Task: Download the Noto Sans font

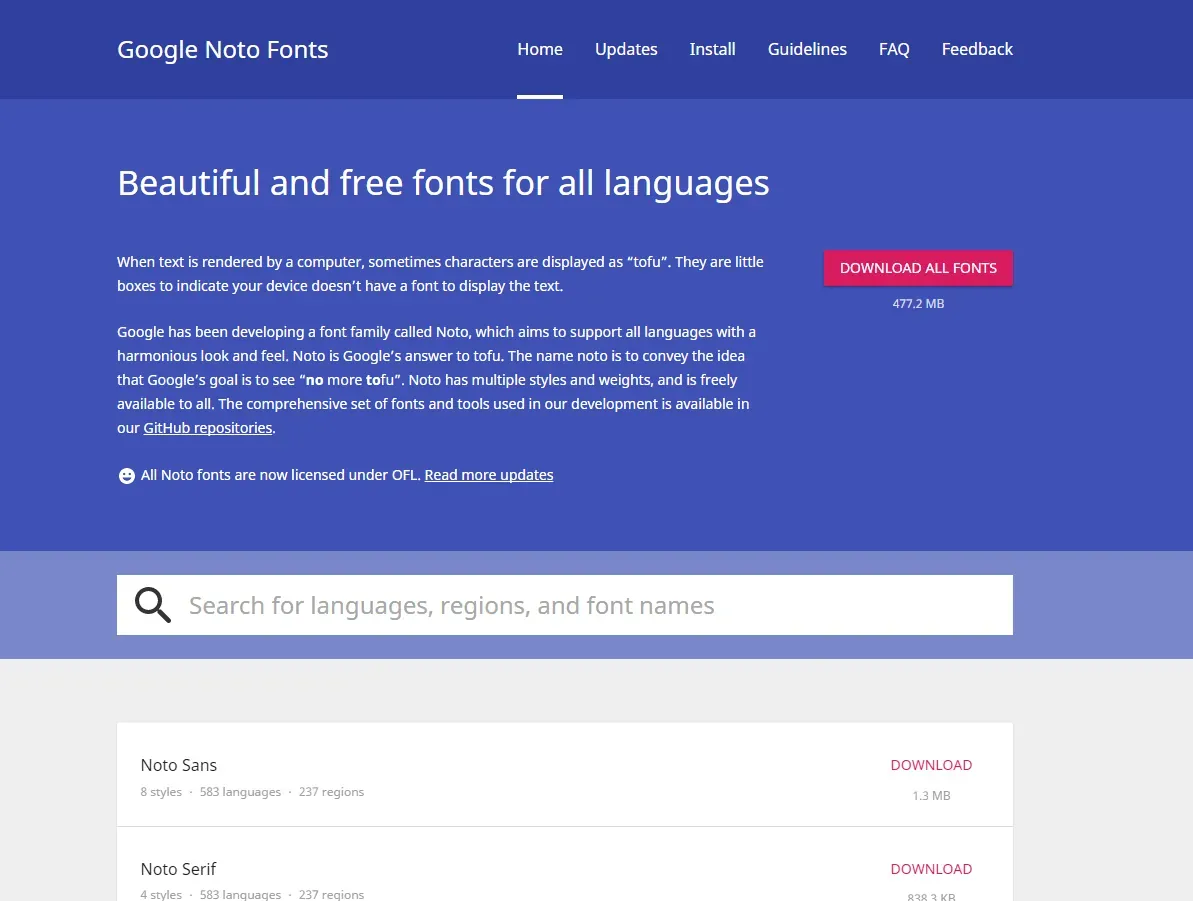Action: click(931, 765)
